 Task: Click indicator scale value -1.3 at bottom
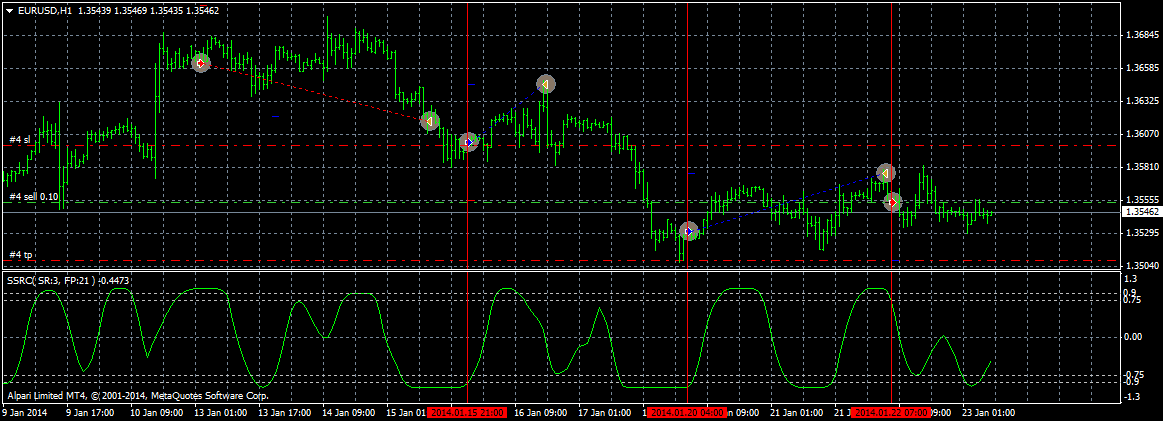(x=1133, y=397)
